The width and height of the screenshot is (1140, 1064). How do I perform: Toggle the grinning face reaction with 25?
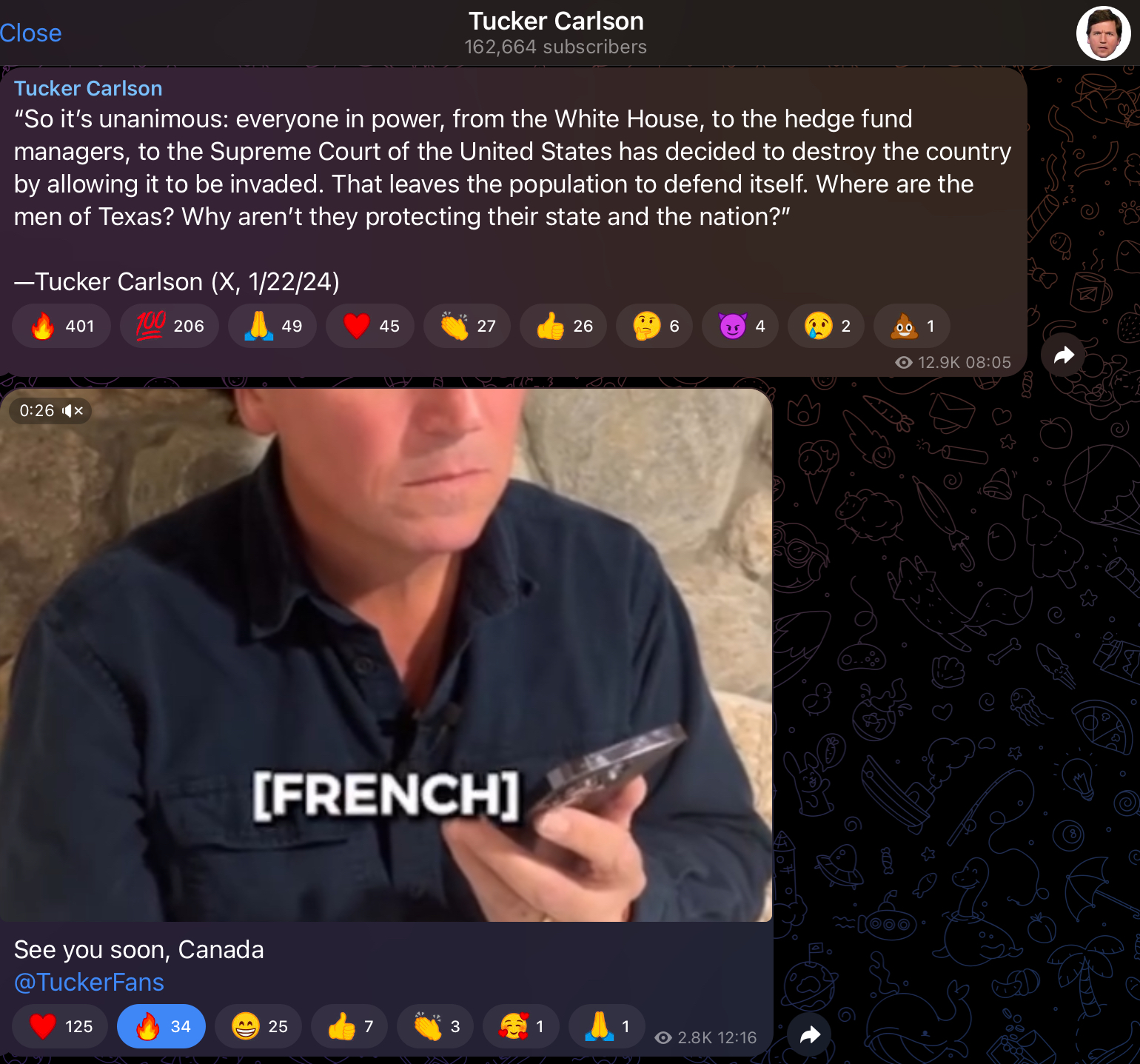(x=258, y=1026)
